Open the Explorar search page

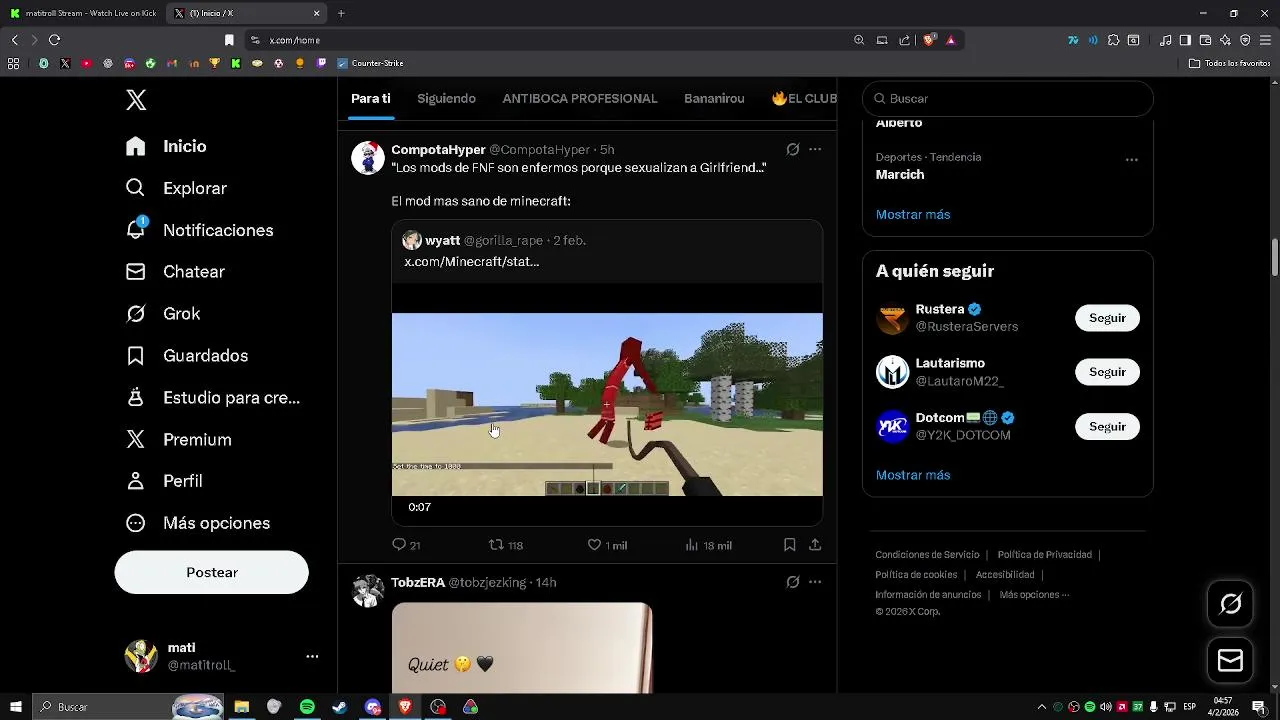[176, 188]
